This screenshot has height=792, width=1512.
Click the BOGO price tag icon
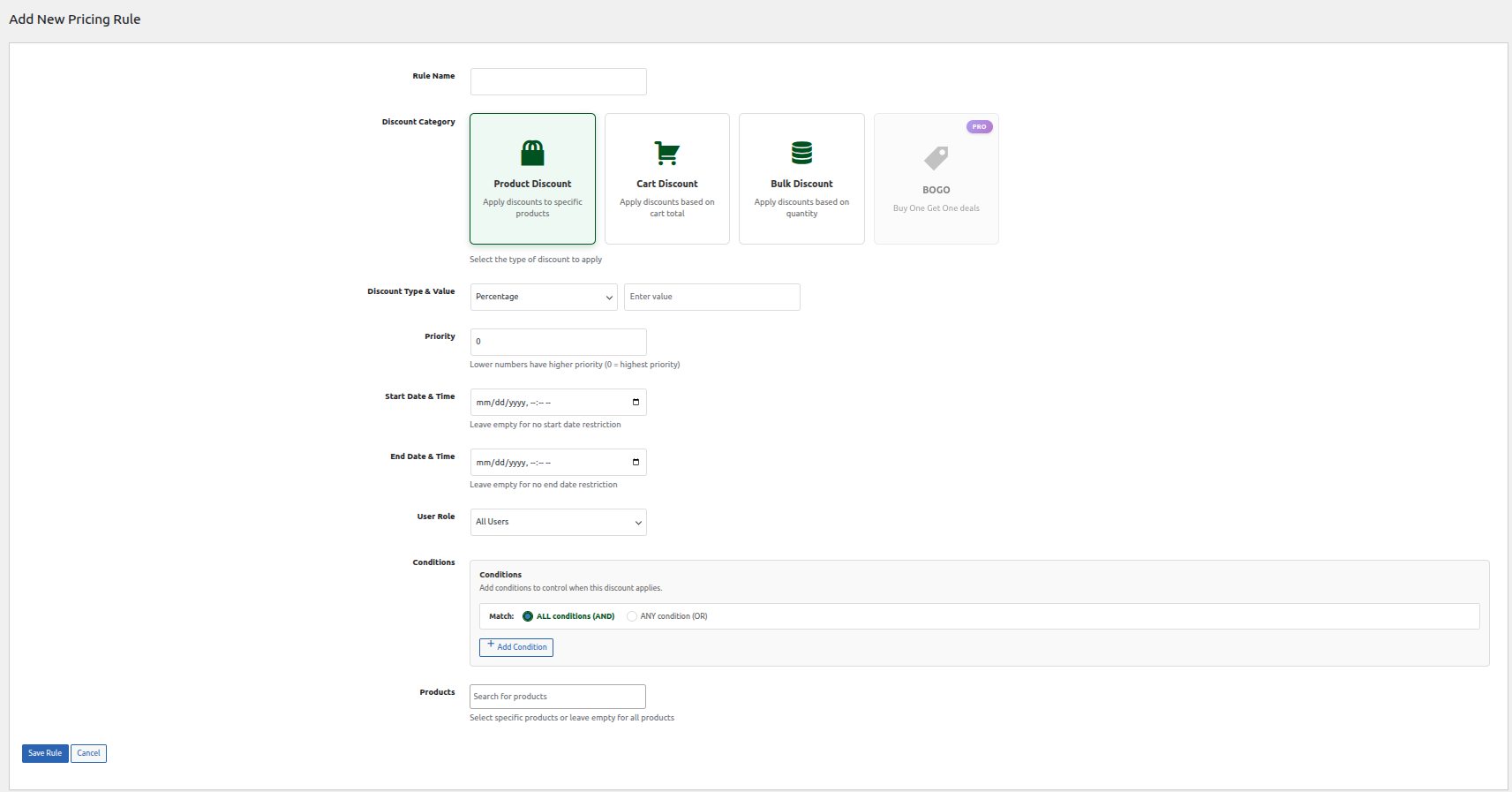click(936, 158)
